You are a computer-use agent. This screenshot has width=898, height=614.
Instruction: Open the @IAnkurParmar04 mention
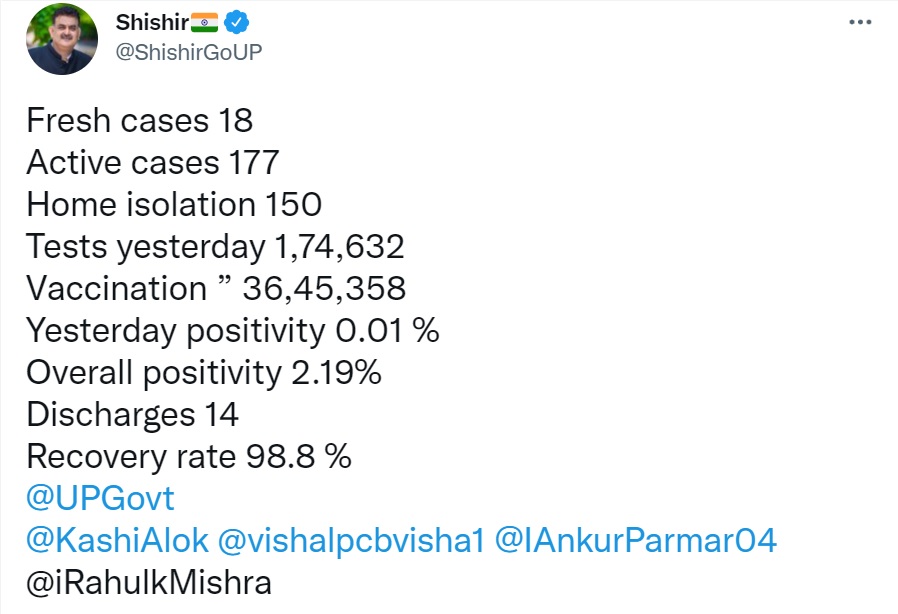636,540
